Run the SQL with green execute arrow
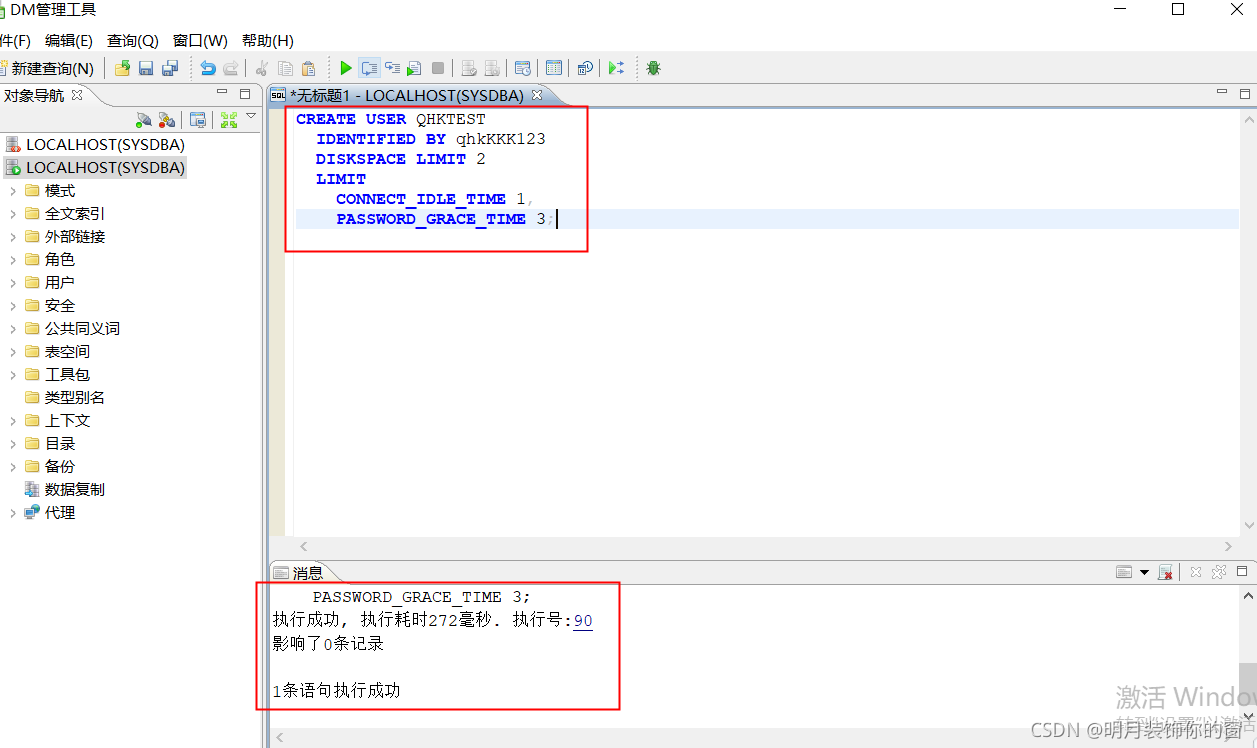This screenshot has height=748, width=1257. pos(346,68)
